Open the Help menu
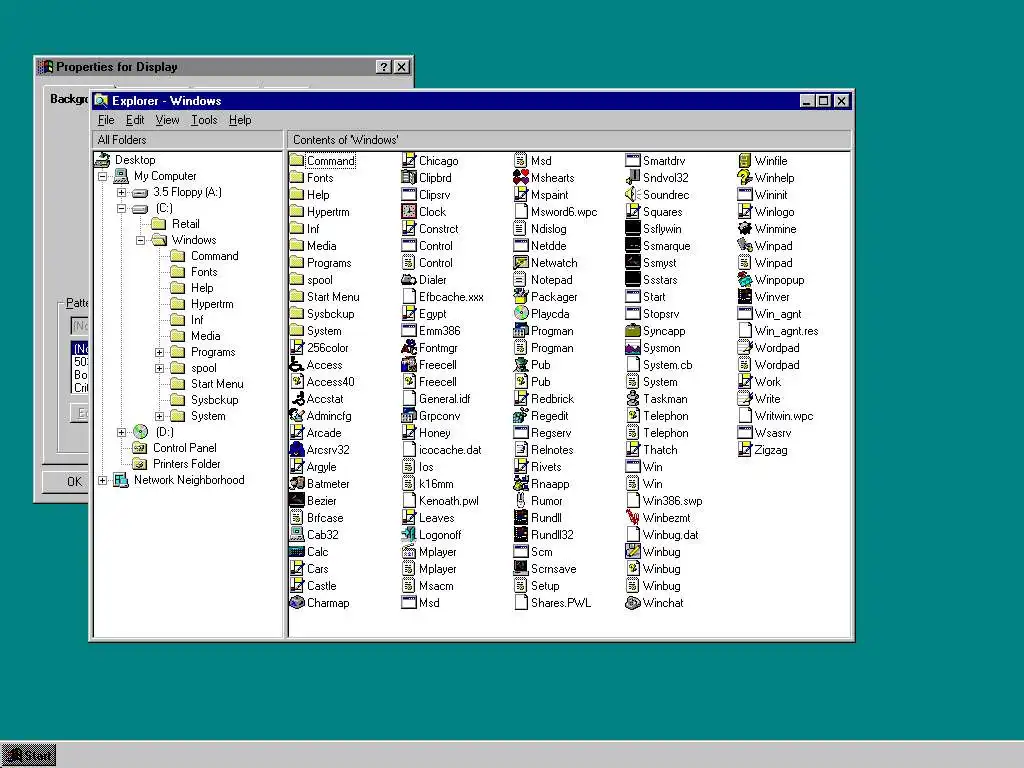 (240, 120)
